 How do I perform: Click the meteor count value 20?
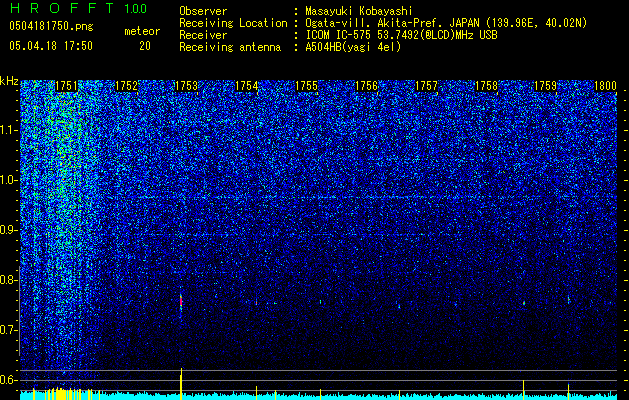point(145,46)
